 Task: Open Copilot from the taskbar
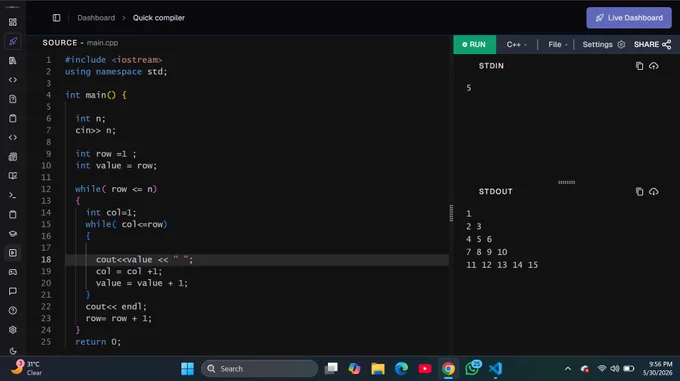coord(354,369)
